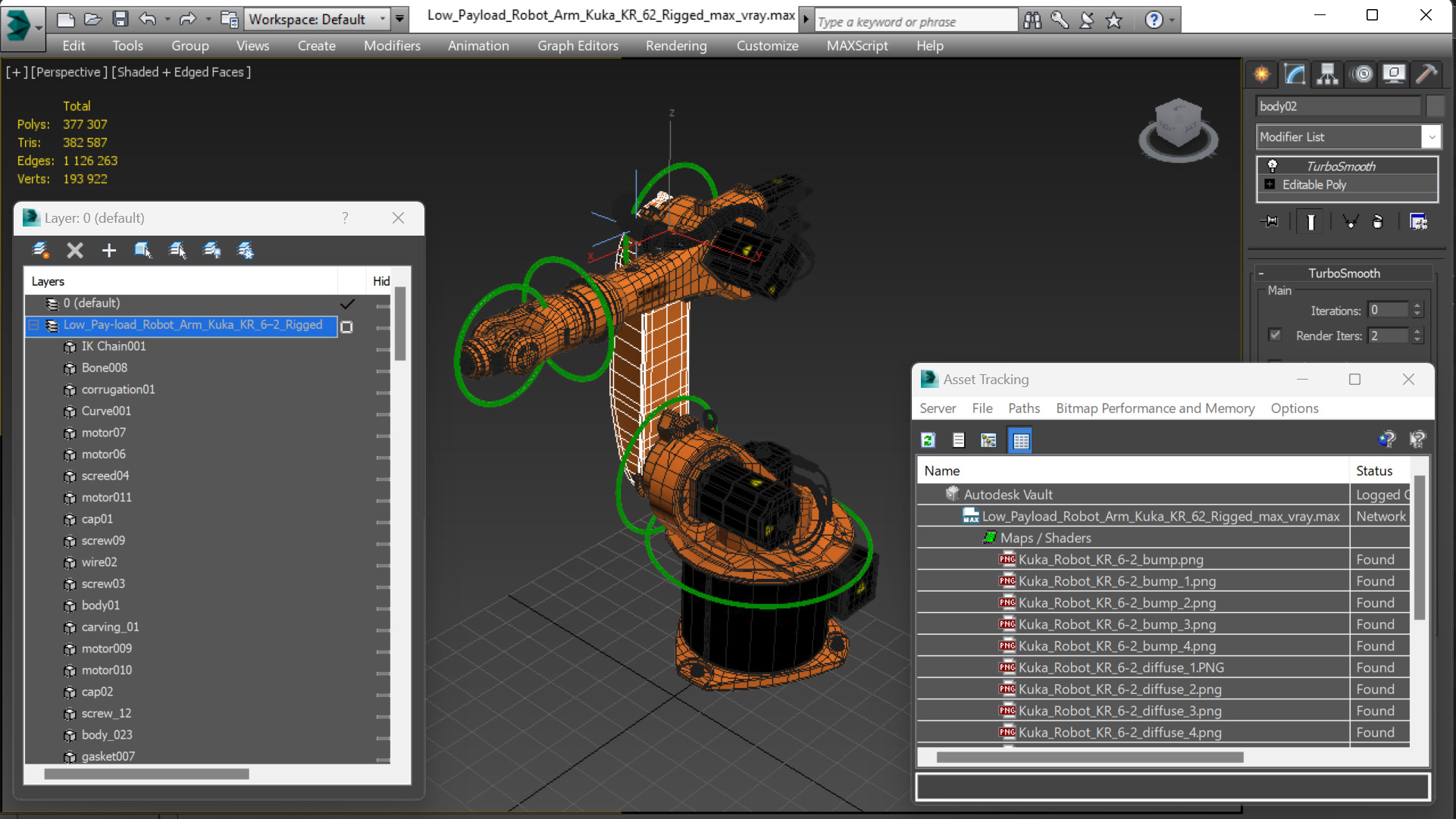Click Configure Modifier Sets icon

[1418, 221]
